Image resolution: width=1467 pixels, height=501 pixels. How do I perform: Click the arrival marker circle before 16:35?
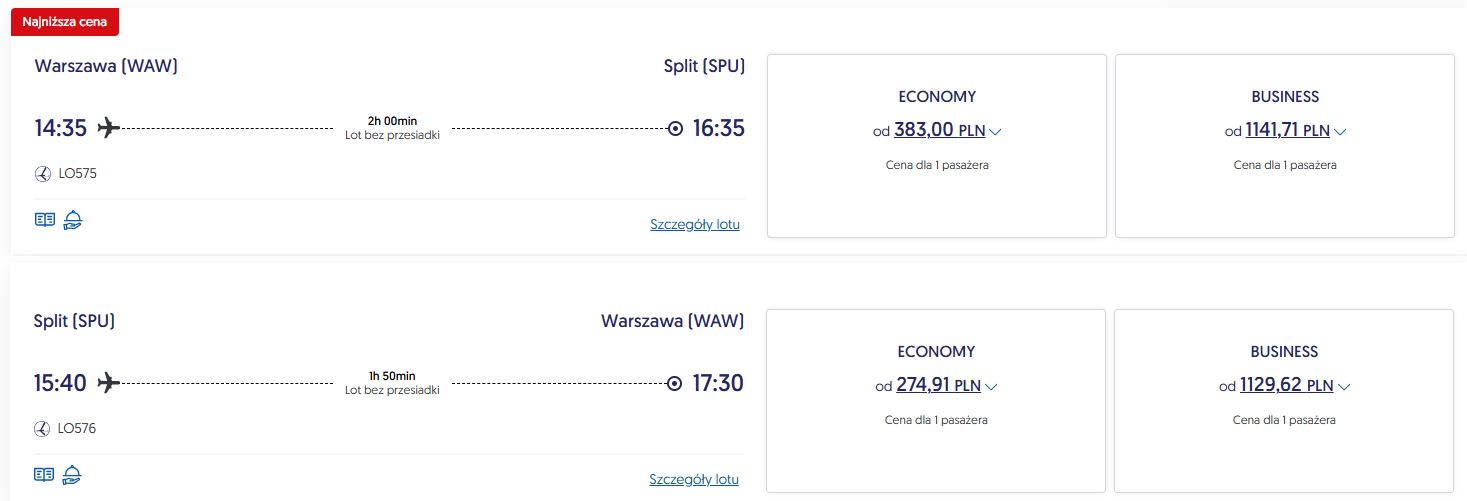(x=675, y=128)
